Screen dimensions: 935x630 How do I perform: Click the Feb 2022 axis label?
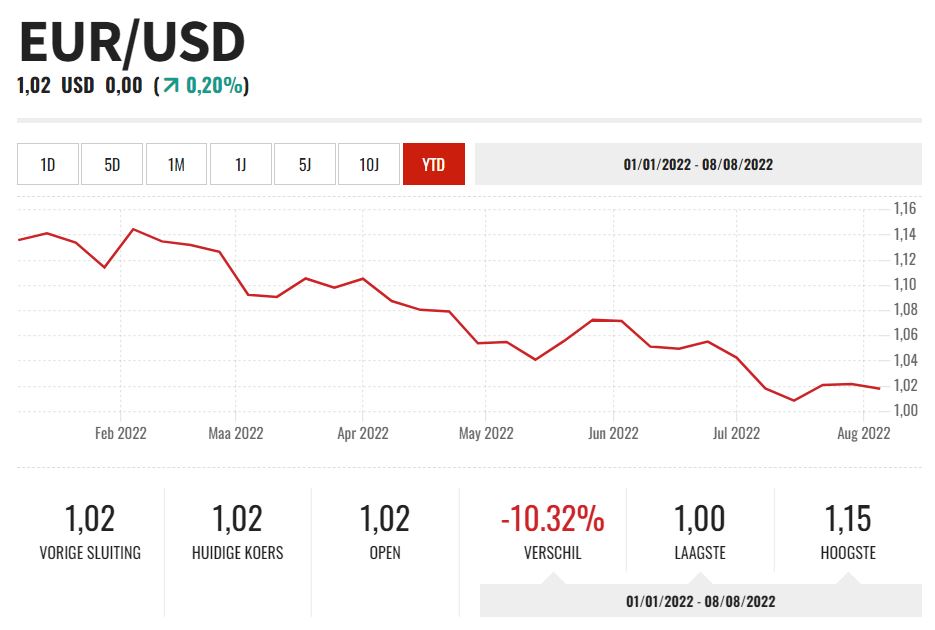[121, 433]
